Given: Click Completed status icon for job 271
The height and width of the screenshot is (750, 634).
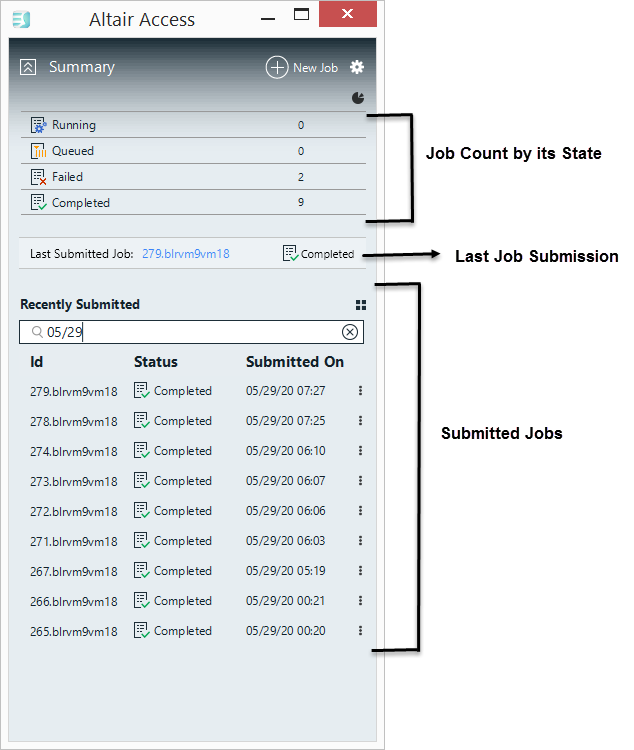Looking at the screenshot, I should pos(142,540).
